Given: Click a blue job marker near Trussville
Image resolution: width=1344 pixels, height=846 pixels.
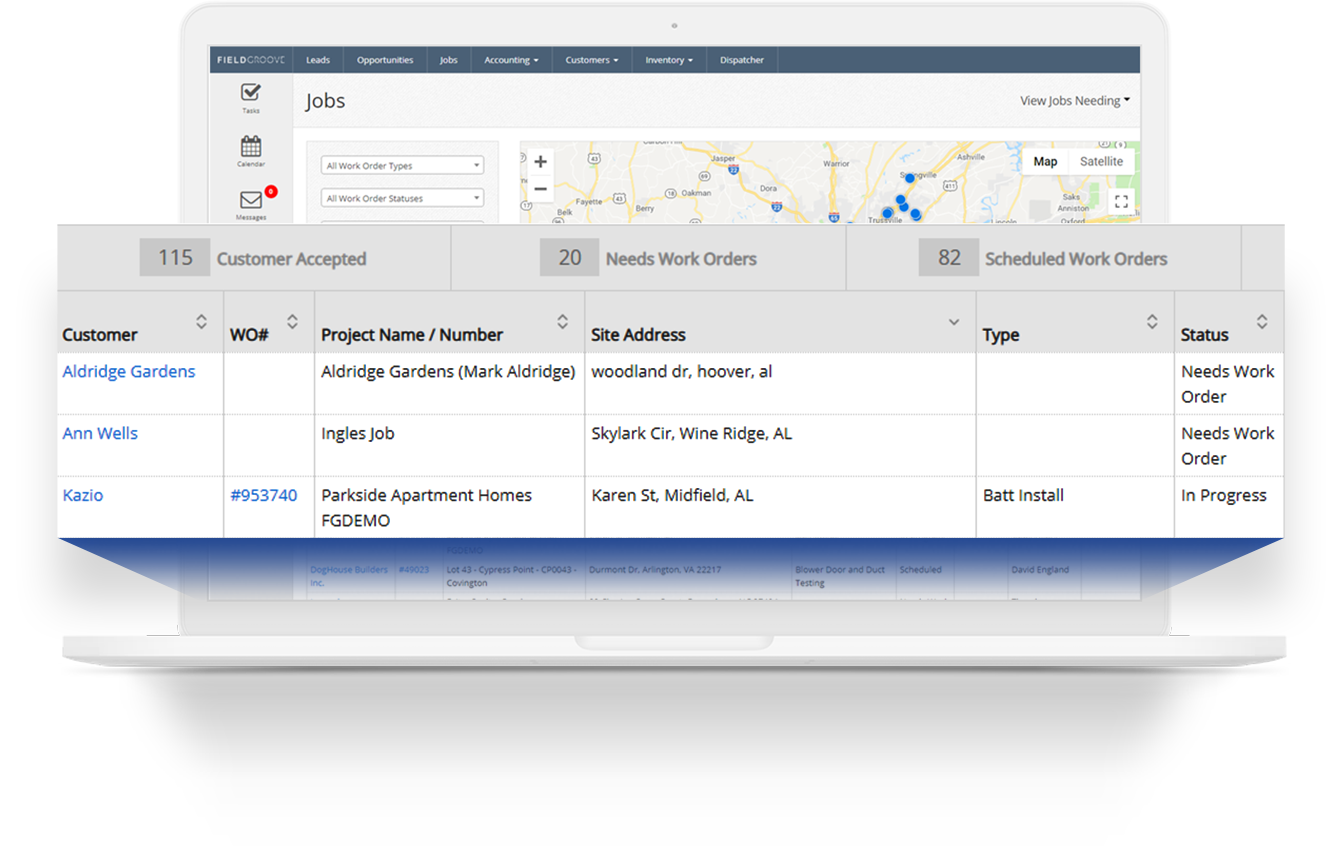Looking at the screenshot, I should click(887, 213).
